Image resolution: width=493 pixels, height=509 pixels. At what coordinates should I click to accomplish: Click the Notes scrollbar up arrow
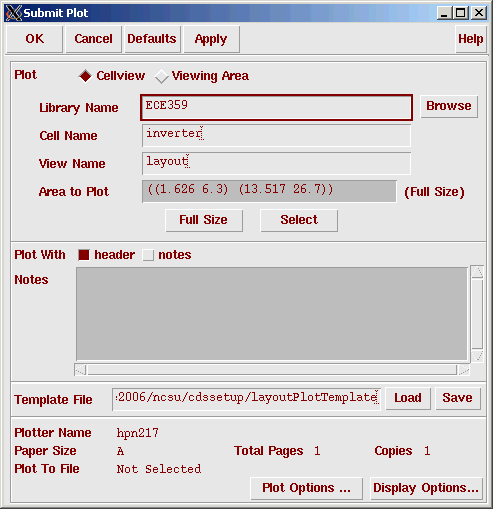click(x=477, y=272)
